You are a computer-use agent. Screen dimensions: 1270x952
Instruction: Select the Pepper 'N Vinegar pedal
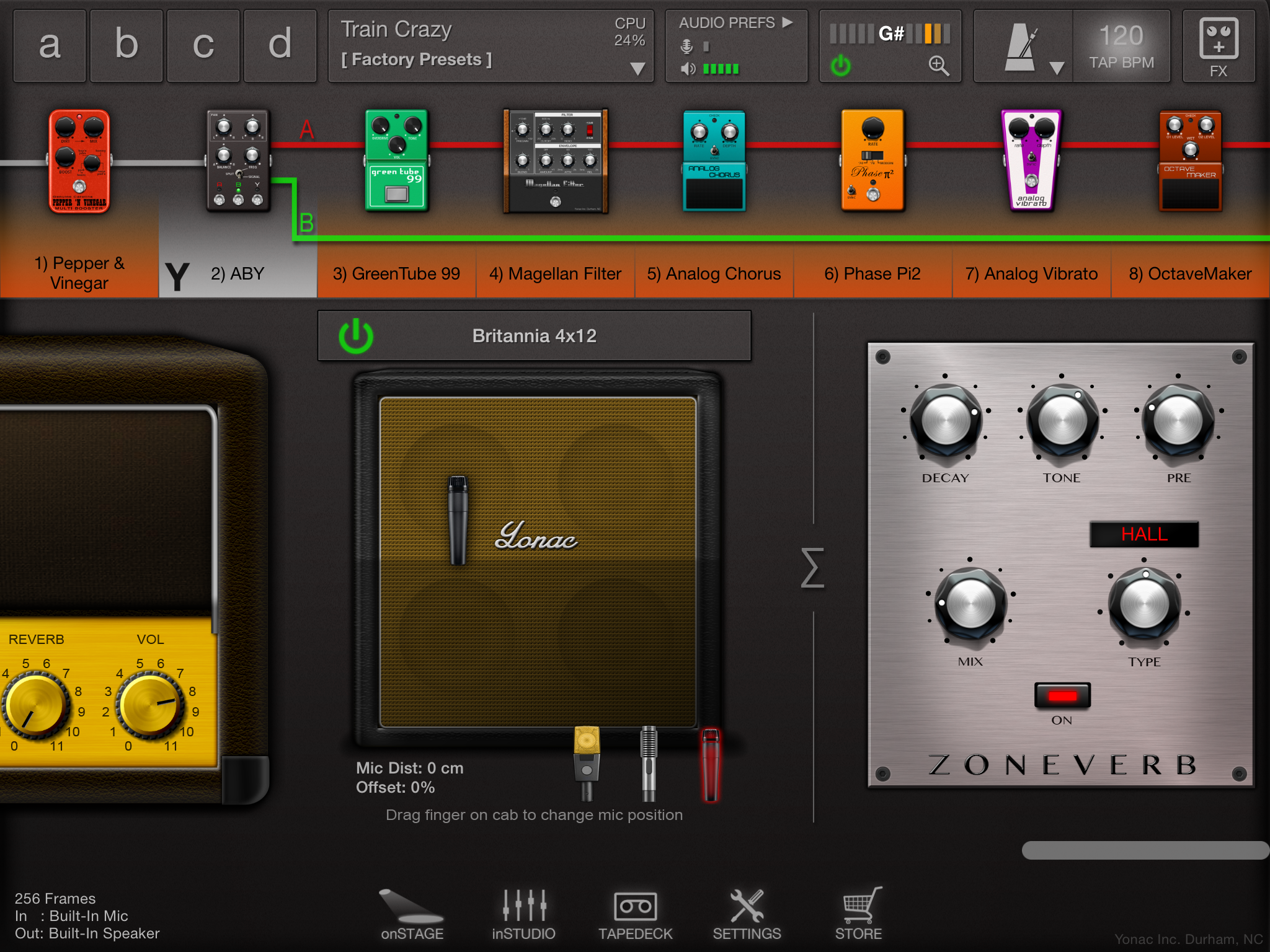79,161
